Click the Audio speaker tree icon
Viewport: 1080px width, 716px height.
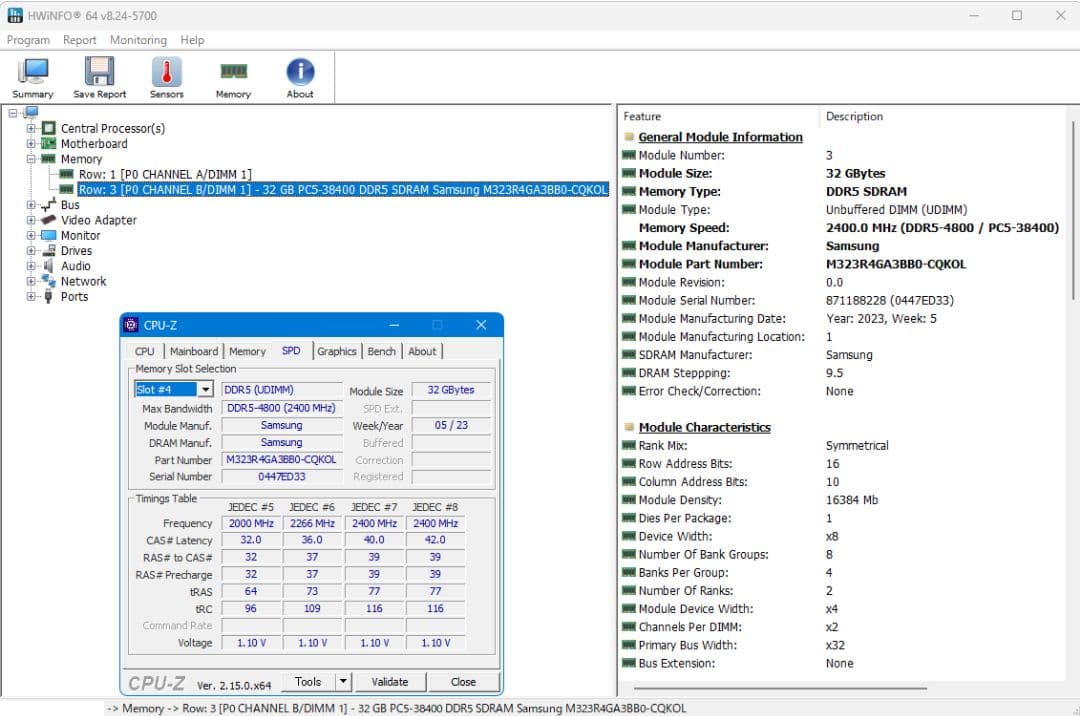coord(47,266)
